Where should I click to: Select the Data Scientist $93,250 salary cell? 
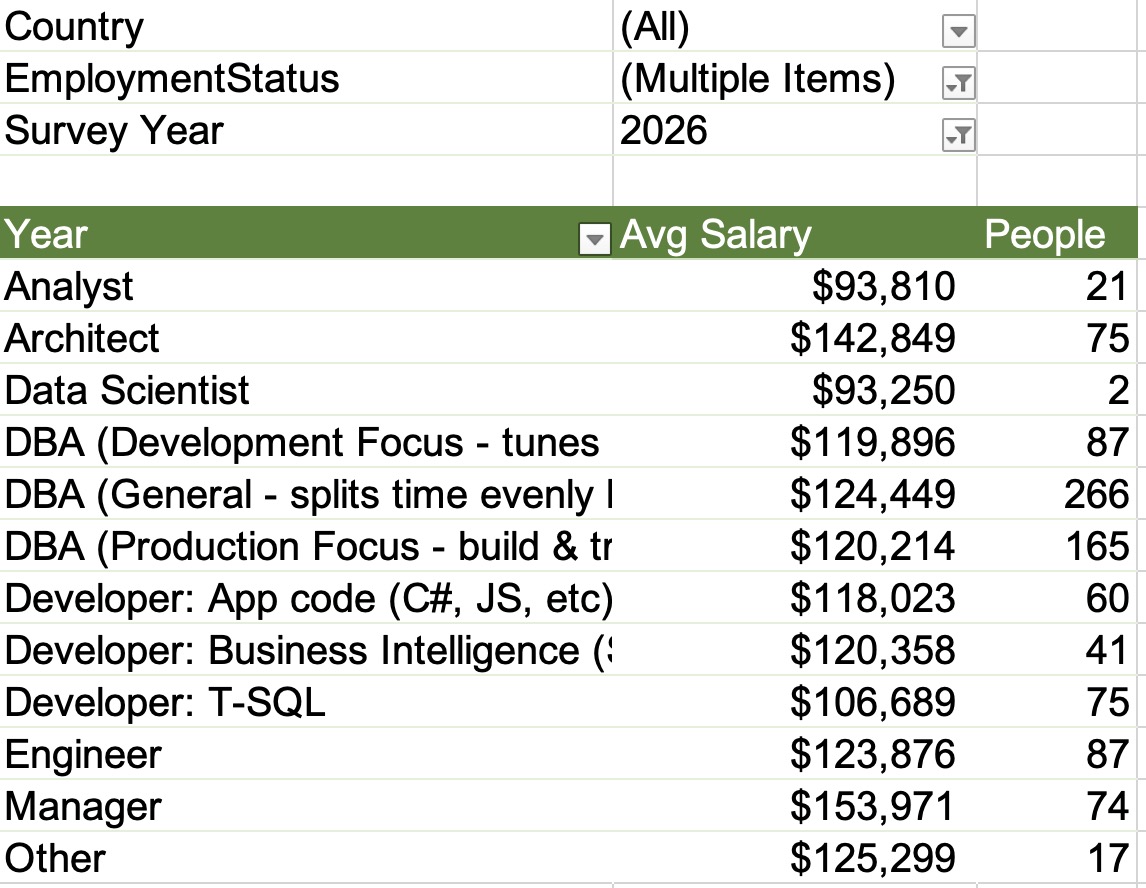(882, 390)
